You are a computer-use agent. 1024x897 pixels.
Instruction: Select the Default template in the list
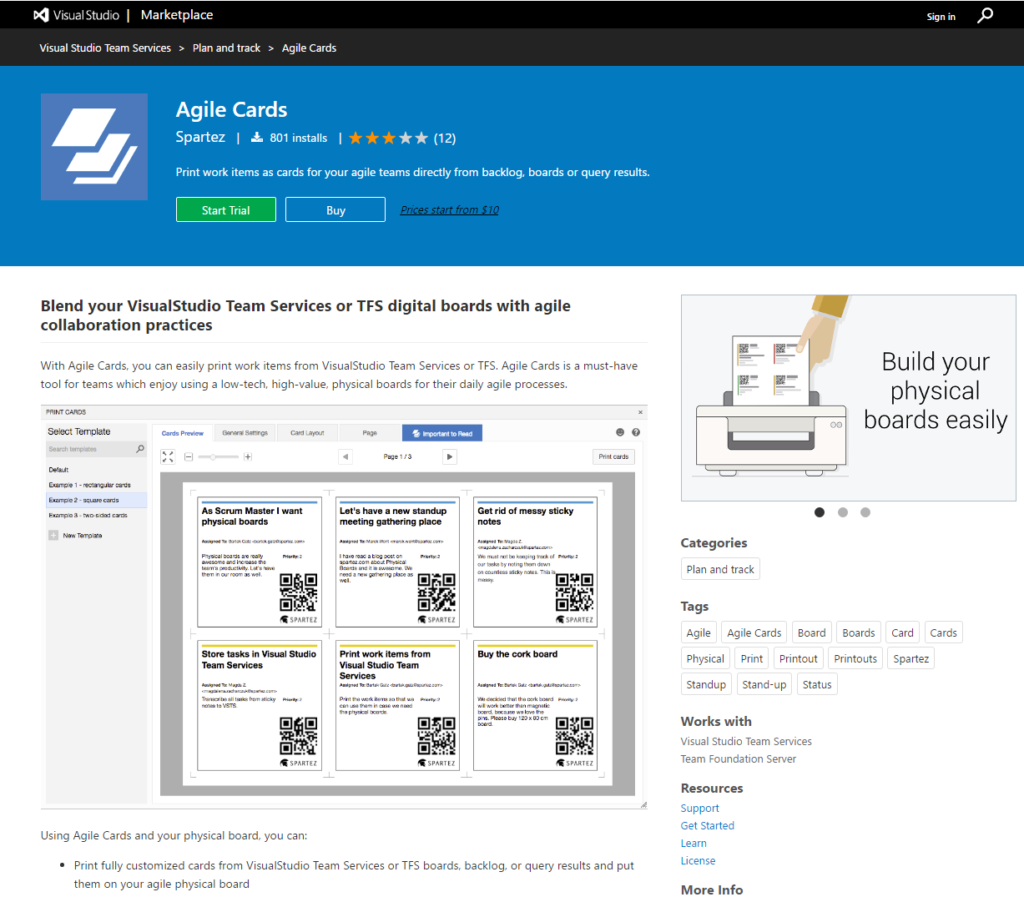(58, 469)
